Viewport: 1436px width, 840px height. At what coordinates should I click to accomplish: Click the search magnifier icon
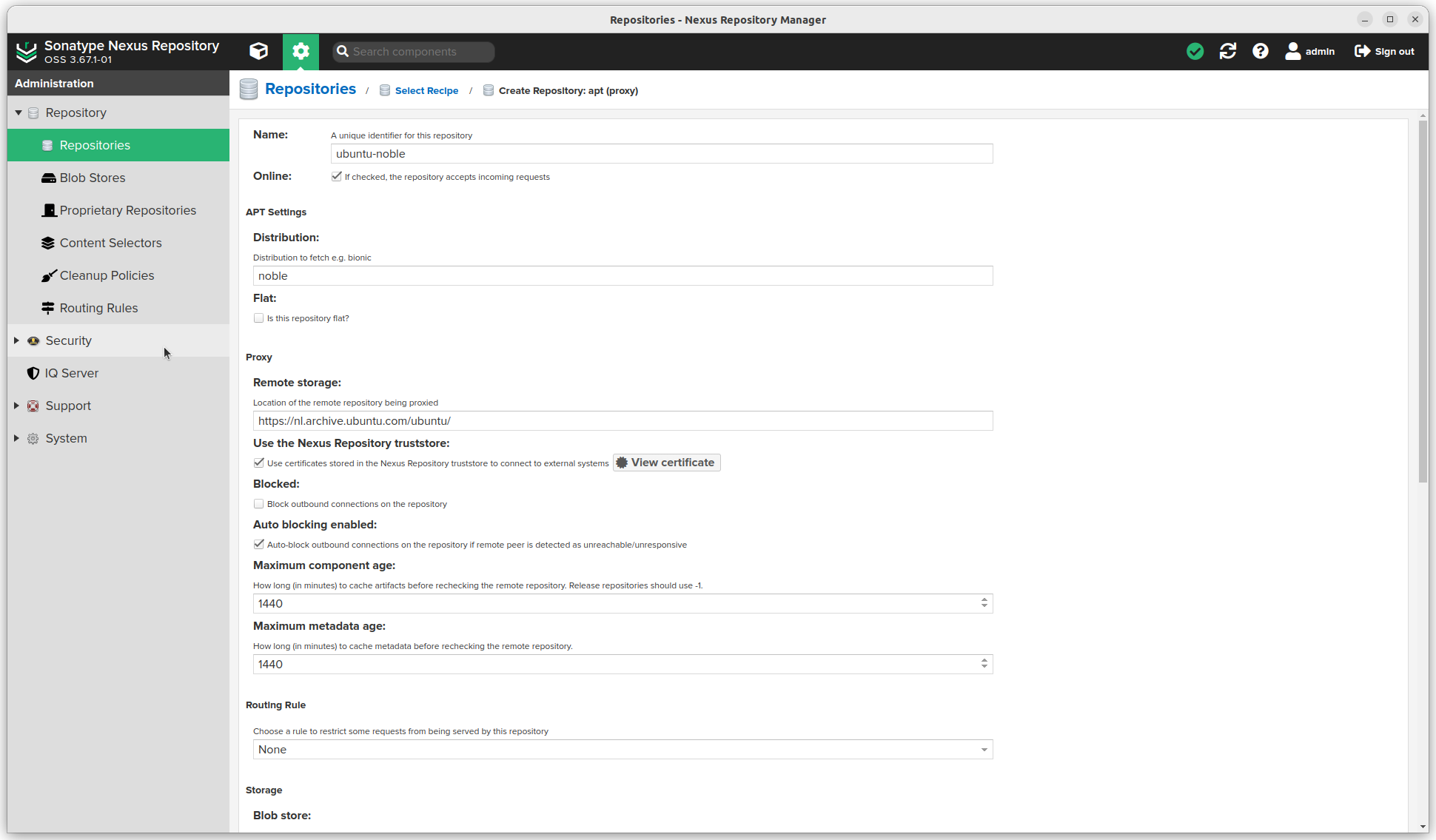tap(342, 51)
